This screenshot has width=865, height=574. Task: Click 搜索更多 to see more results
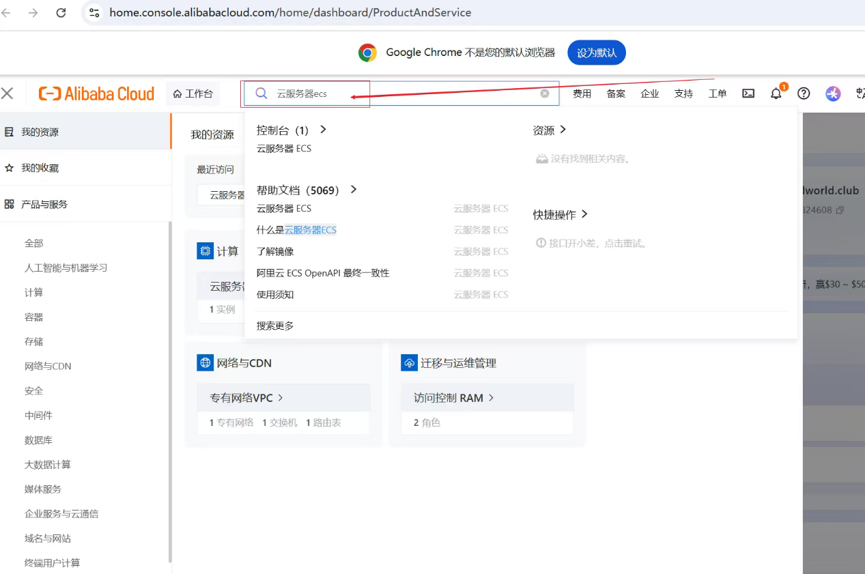tap(275, 326)
